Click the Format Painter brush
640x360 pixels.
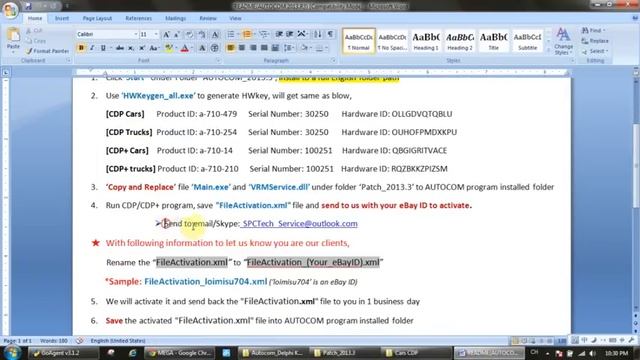click(x=29, y=51)
